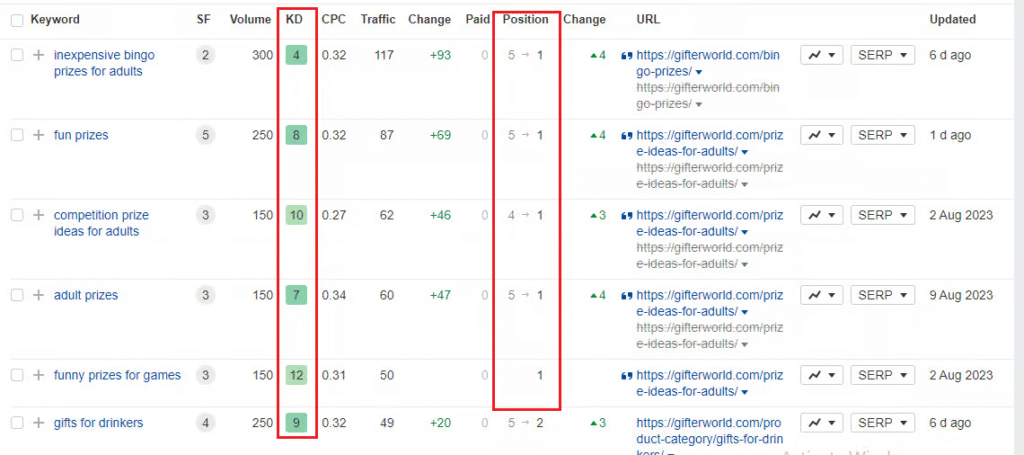Click plus icon beside 'gifts for drinkers'
This screenshot has width=1024, height=455.
[38, 423]
